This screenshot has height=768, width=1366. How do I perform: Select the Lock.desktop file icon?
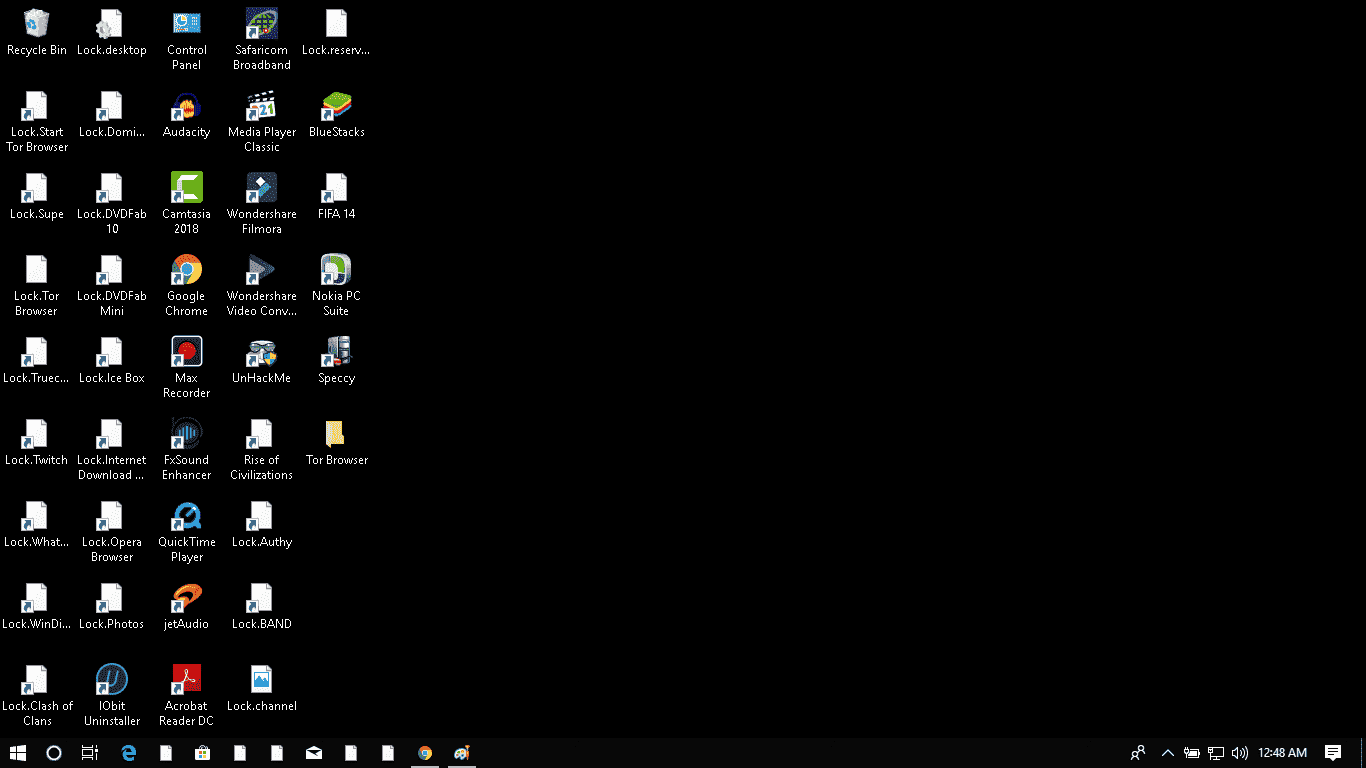(x=112, y=32)
